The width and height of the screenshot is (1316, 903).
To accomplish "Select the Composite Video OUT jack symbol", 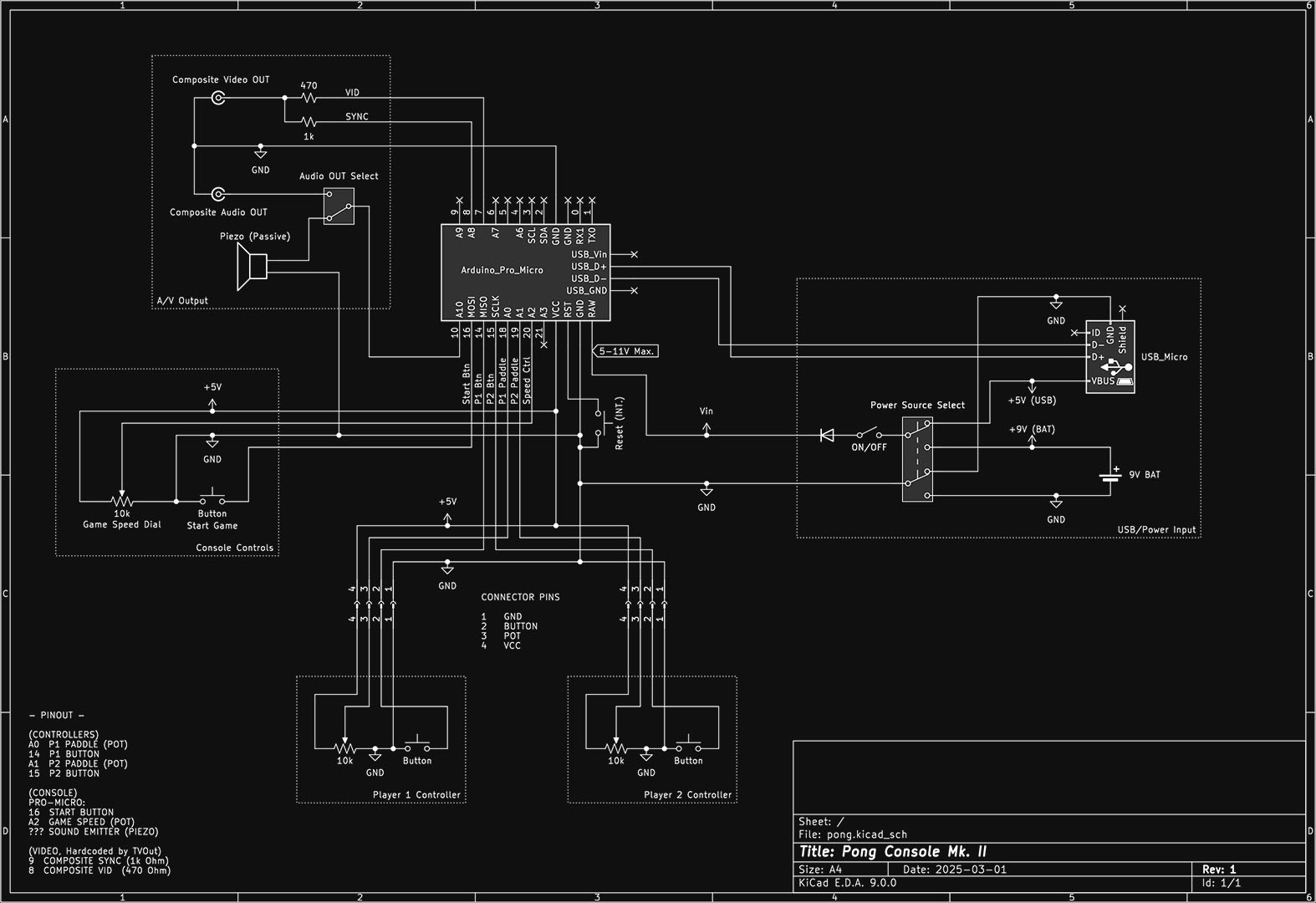I will pyautogui.click(x=218, y=98).
